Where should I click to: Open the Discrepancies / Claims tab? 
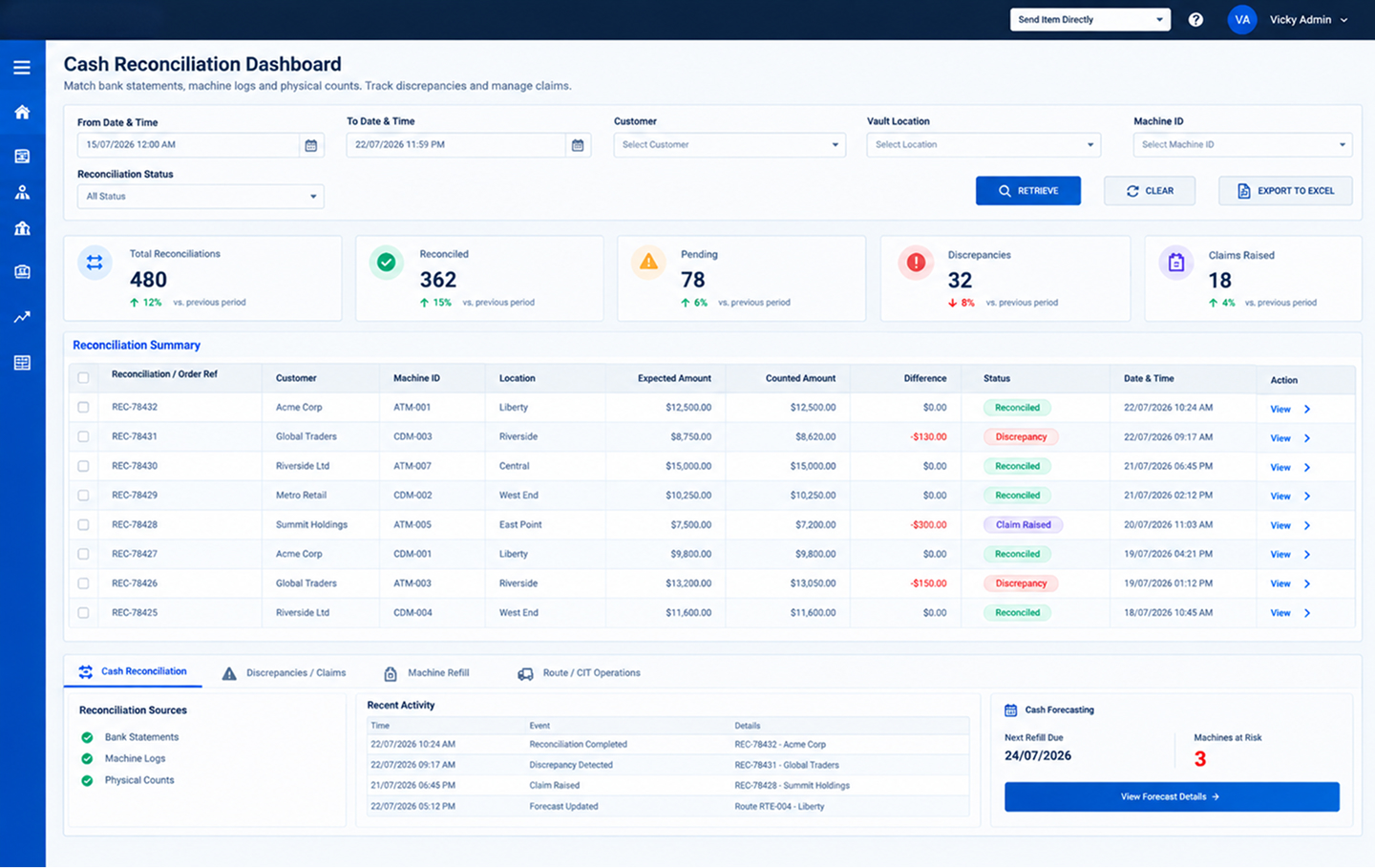(x=285, y=673)
